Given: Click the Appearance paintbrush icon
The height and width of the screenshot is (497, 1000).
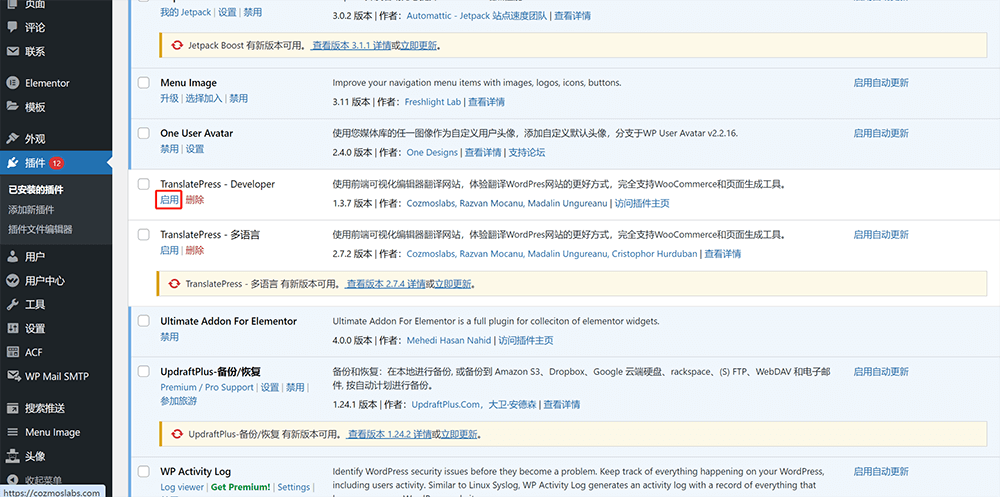Looking at the screenshot, I should coord(12,138).
